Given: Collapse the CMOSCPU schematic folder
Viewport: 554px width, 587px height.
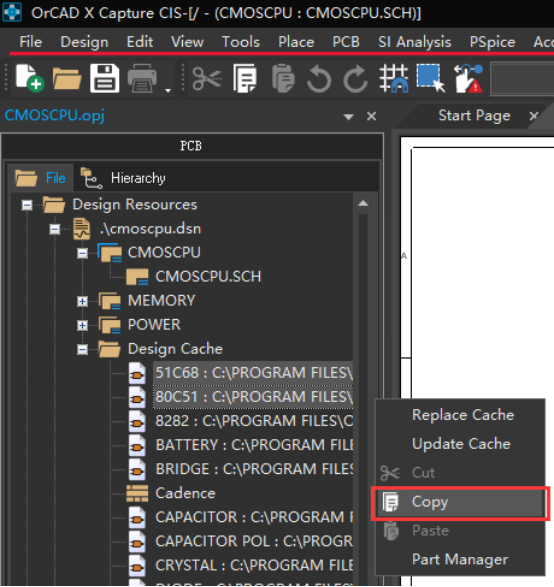Looking at the screenshot, I should coord(82,253).
